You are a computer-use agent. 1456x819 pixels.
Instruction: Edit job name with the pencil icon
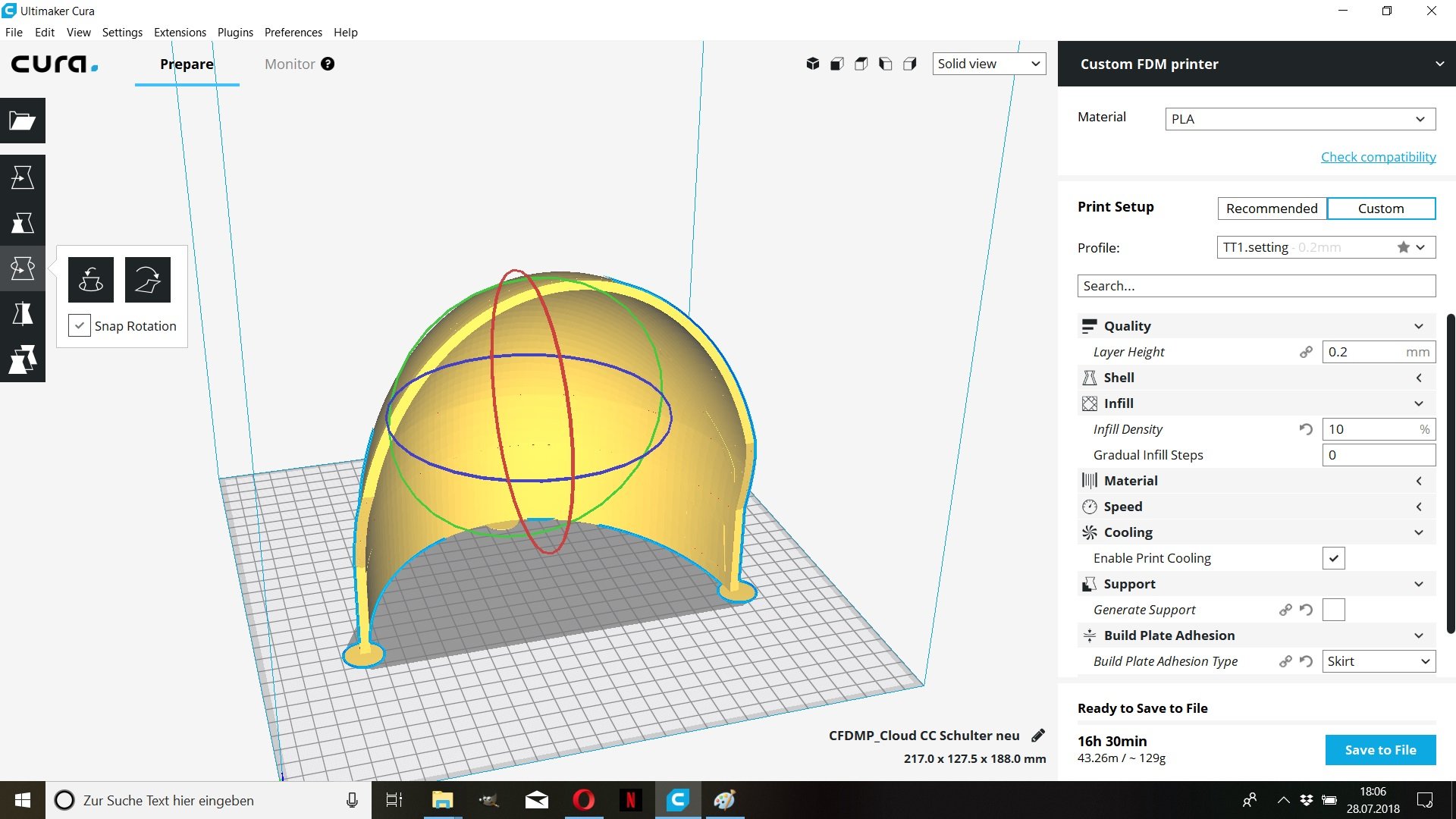[1038, 735]
